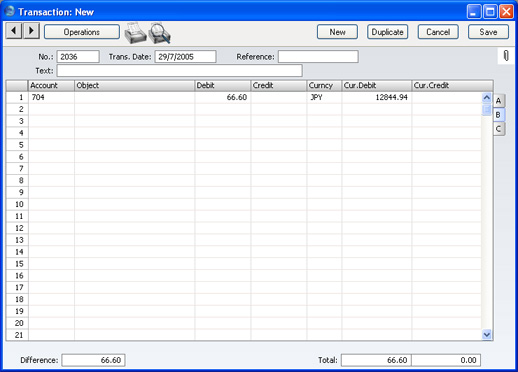This screenshot has height=372, width=518.
Task: Click the New button
Action: point(337,32)
